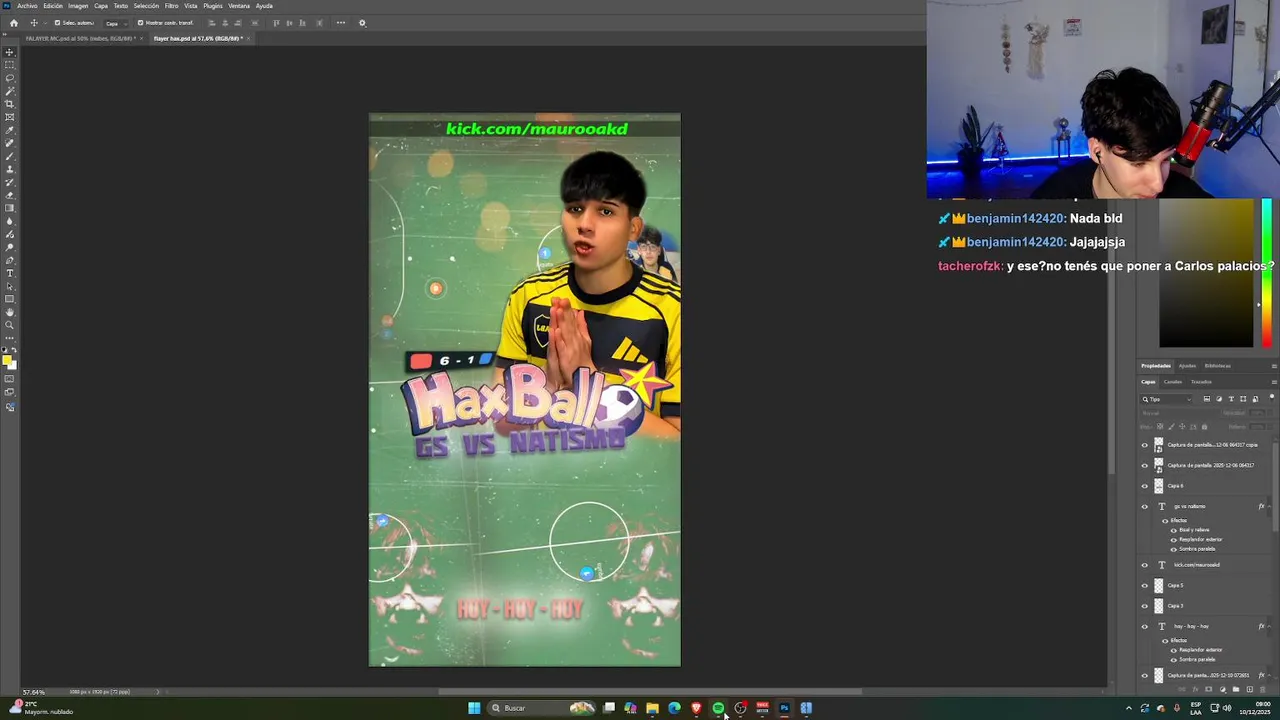Open File Explorer from the taskbar

pyautogui.click(x=652, y=708)
